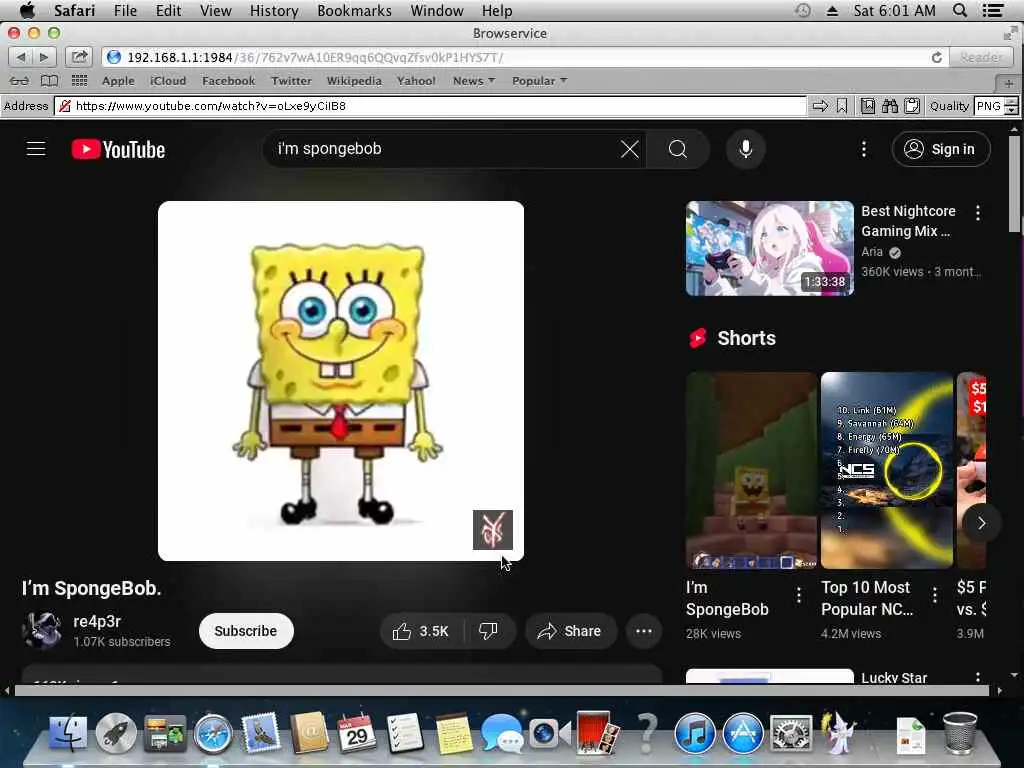
Task: Open I'm SpongeBob short thumbnail
Action: coord(752,471)
